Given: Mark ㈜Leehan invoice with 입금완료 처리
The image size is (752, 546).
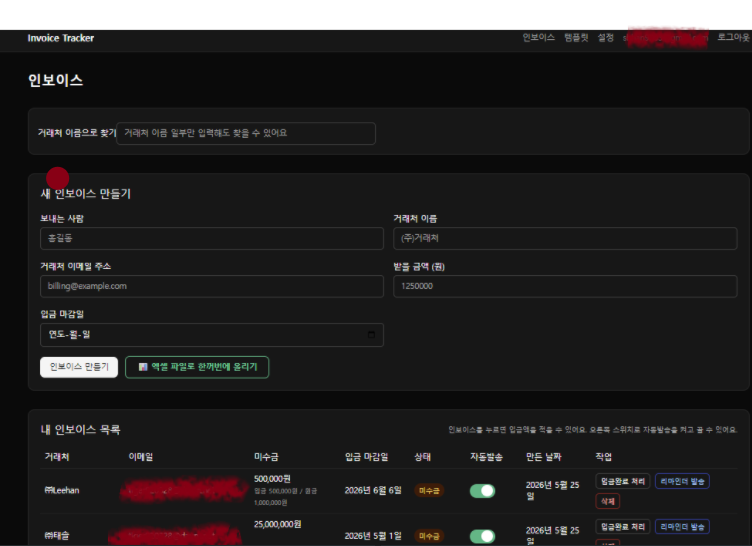Looking at the screenshot, I should pyautogui.click(x=623, y=481).
